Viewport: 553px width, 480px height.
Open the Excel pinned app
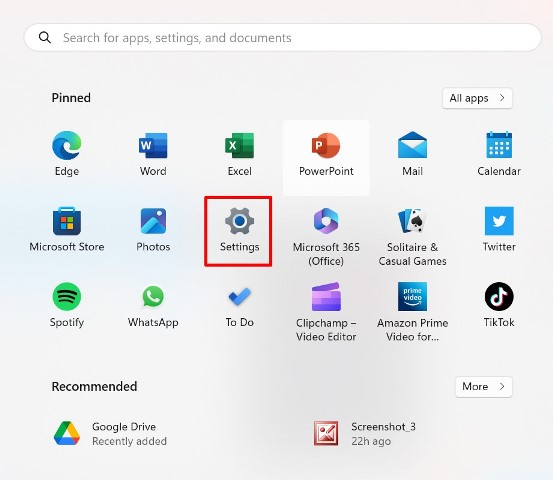click(239, 146)
